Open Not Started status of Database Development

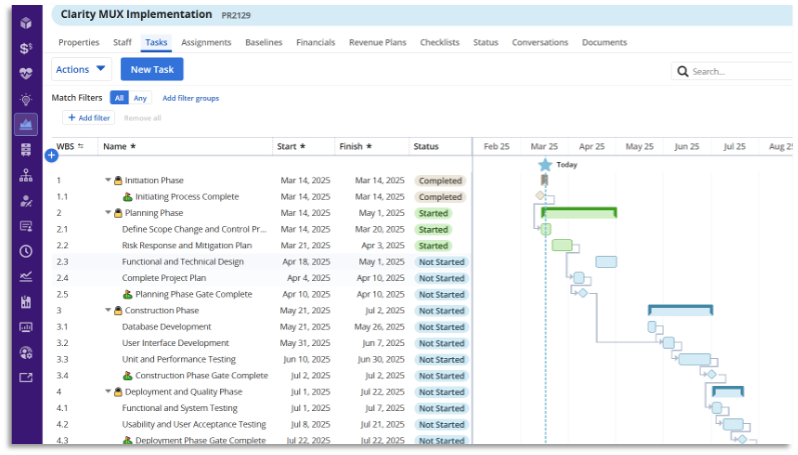441,327
